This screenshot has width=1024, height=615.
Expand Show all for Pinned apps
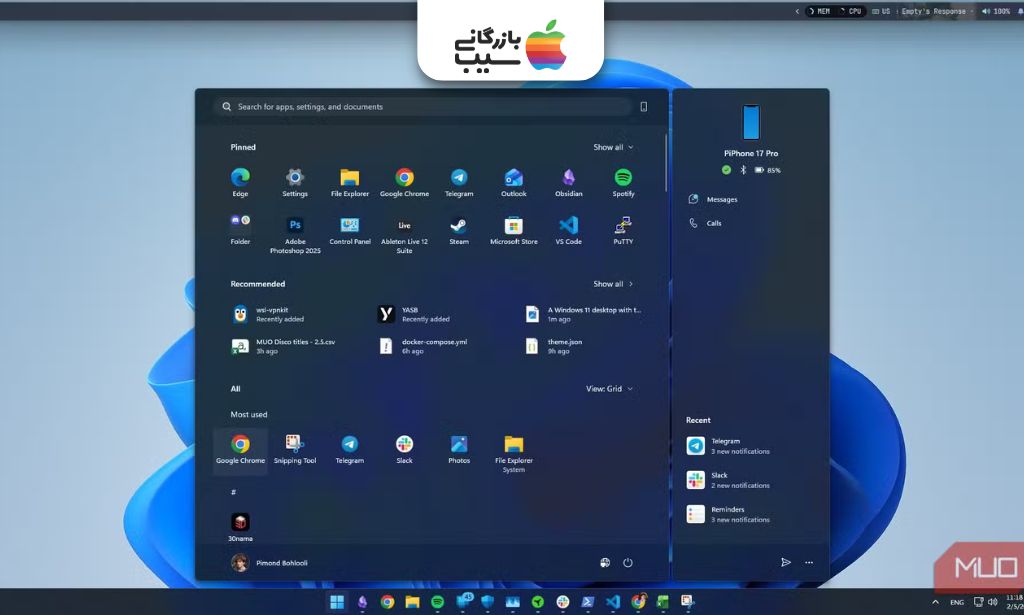coord(613,148)
